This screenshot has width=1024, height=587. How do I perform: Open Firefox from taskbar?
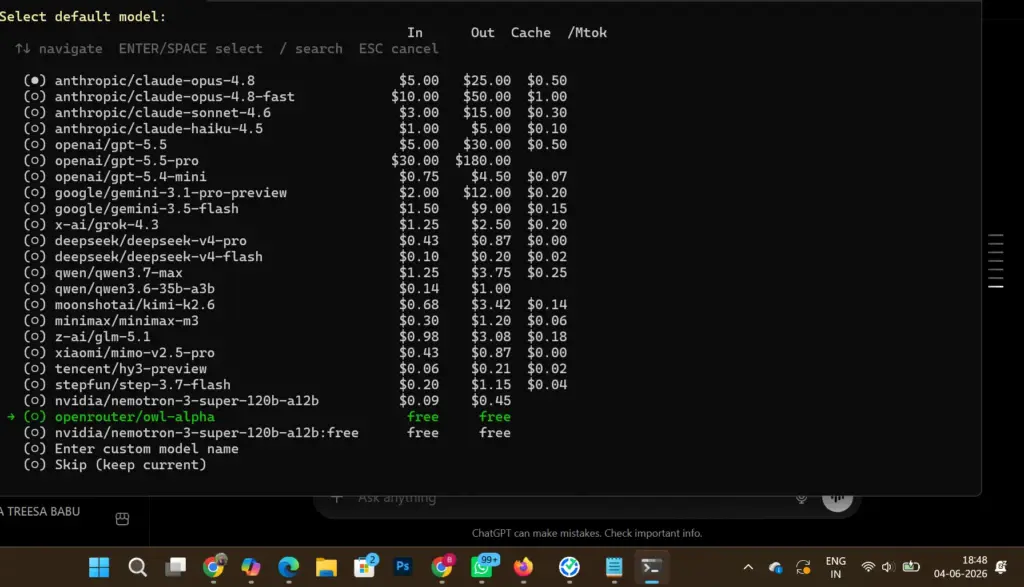pos(522,567)
